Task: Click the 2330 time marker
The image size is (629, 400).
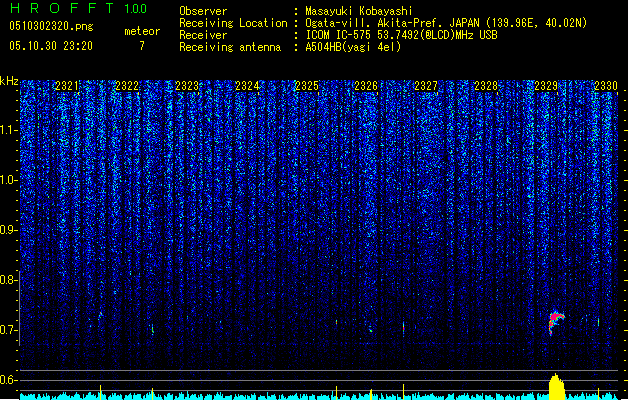Action: click(x=606, y=86)
